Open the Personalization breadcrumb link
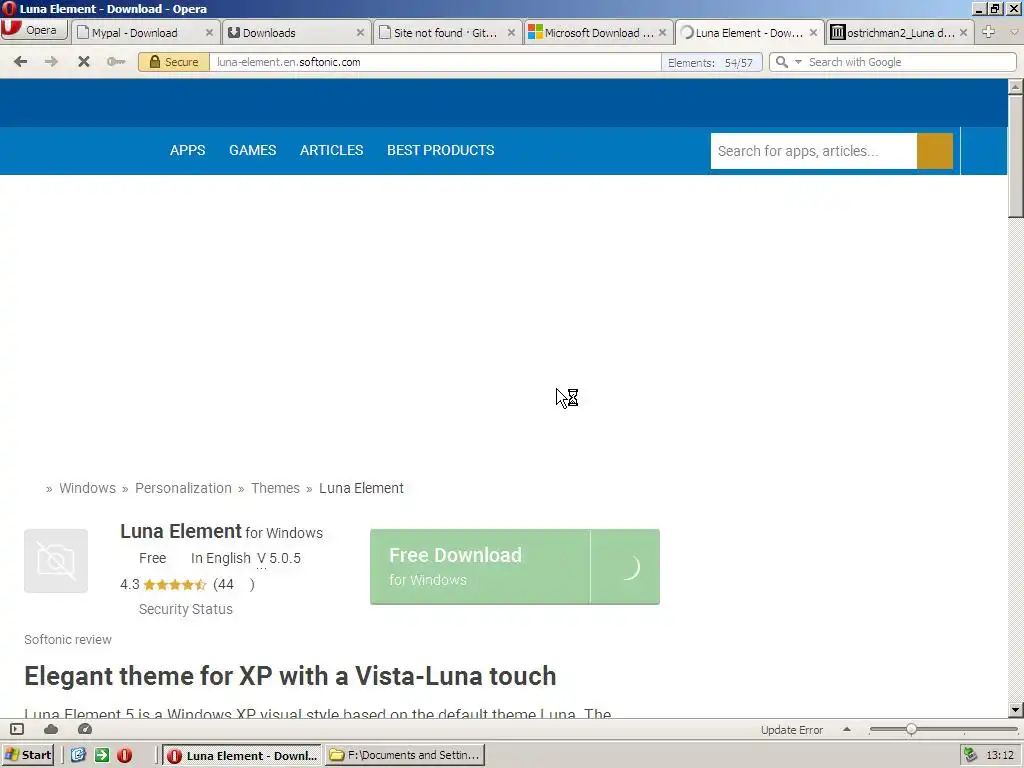 click(x=184, y=488)
